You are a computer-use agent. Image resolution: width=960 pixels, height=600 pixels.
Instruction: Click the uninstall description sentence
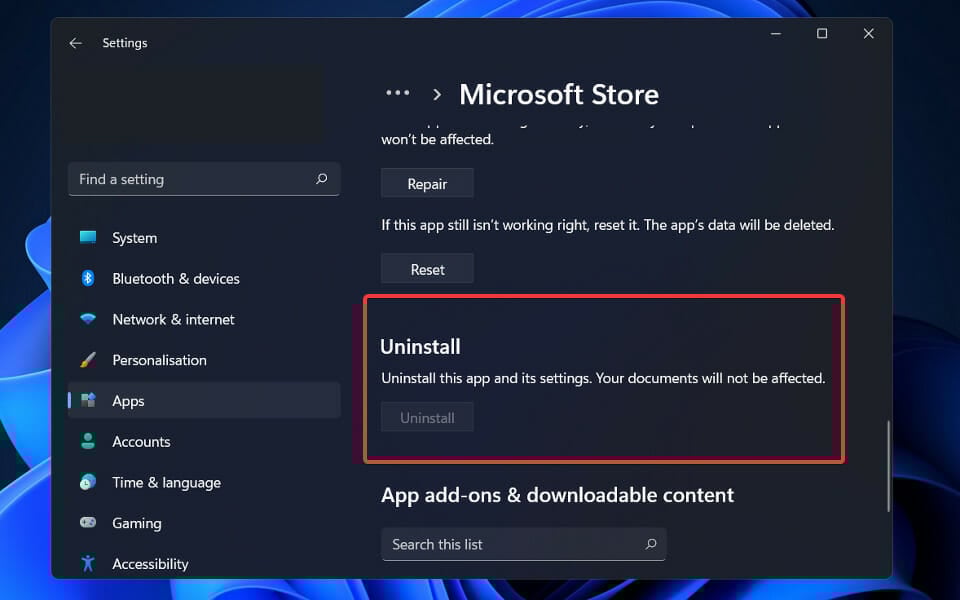(603, 378)
